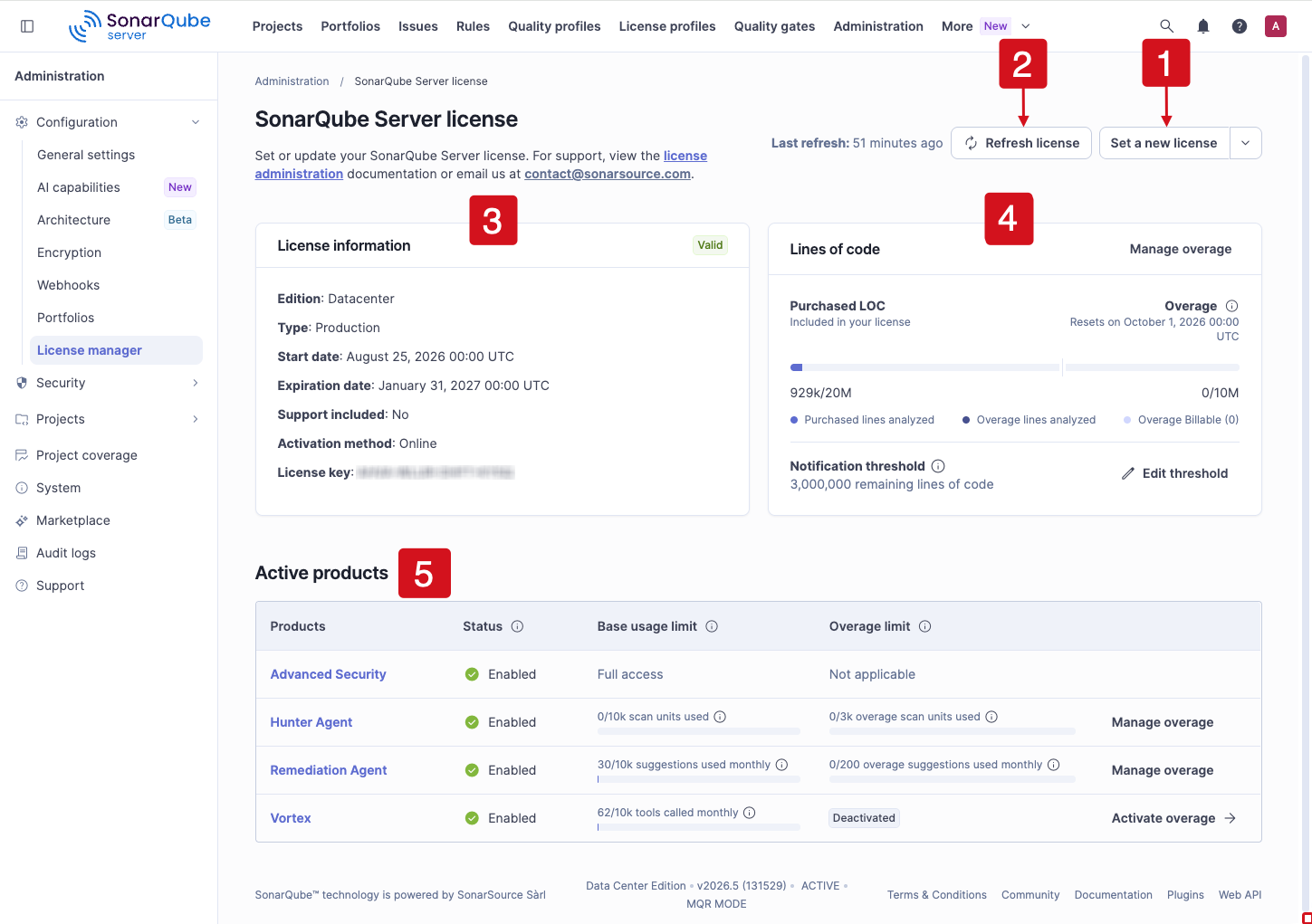Click the info icon next to Overage
Image resolution: width=1312 pixels, height=924 pixels.
1231,306
